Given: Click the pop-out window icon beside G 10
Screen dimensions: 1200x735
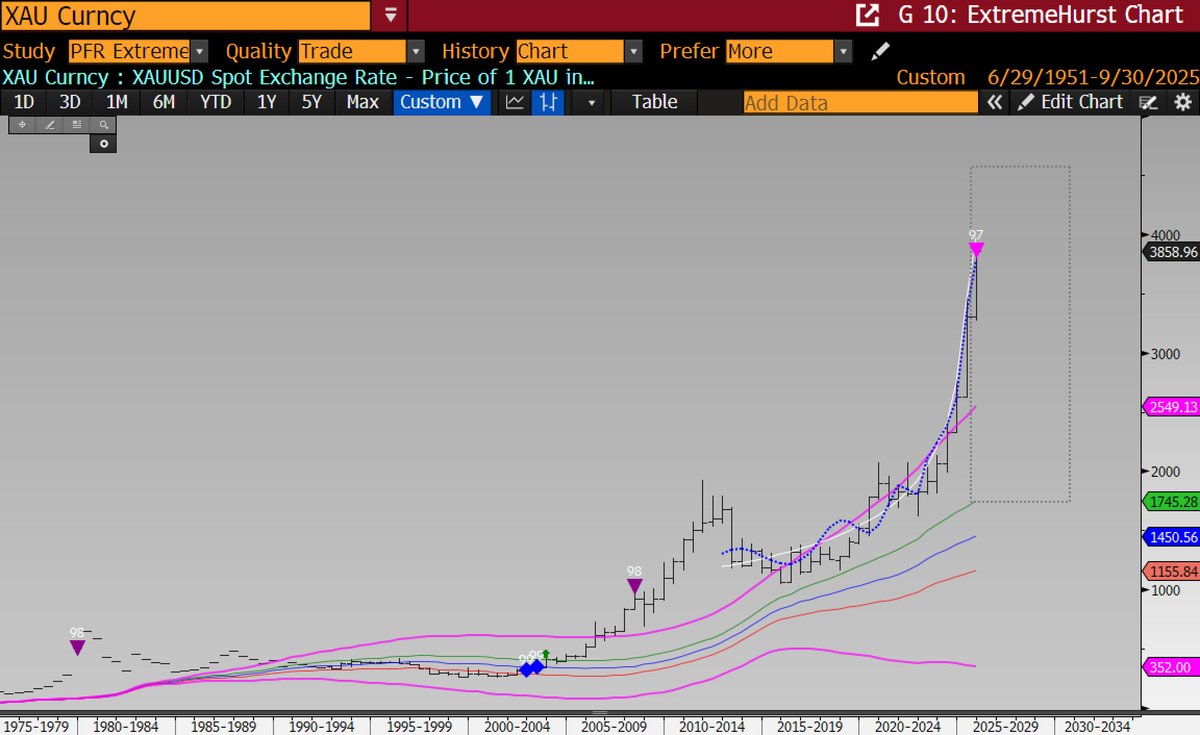Looking at the screenshot, I should tap(867, 15).
